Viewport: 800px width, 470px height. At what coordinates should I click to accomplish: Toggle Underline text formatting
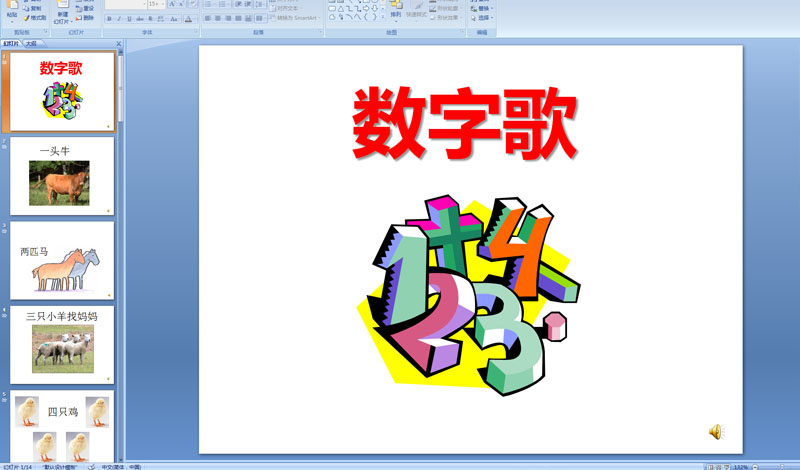[129, 18]
